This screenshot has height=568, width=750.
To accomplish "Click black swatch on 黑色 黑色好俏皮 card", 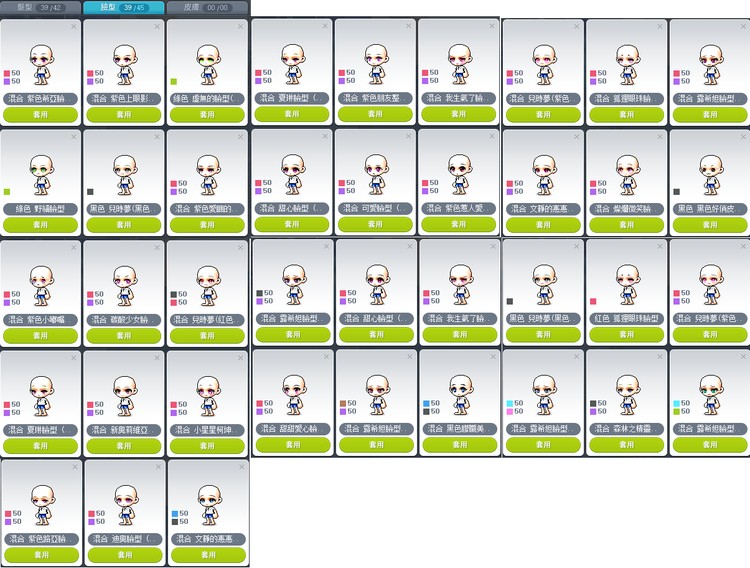I will click(676, 191).
